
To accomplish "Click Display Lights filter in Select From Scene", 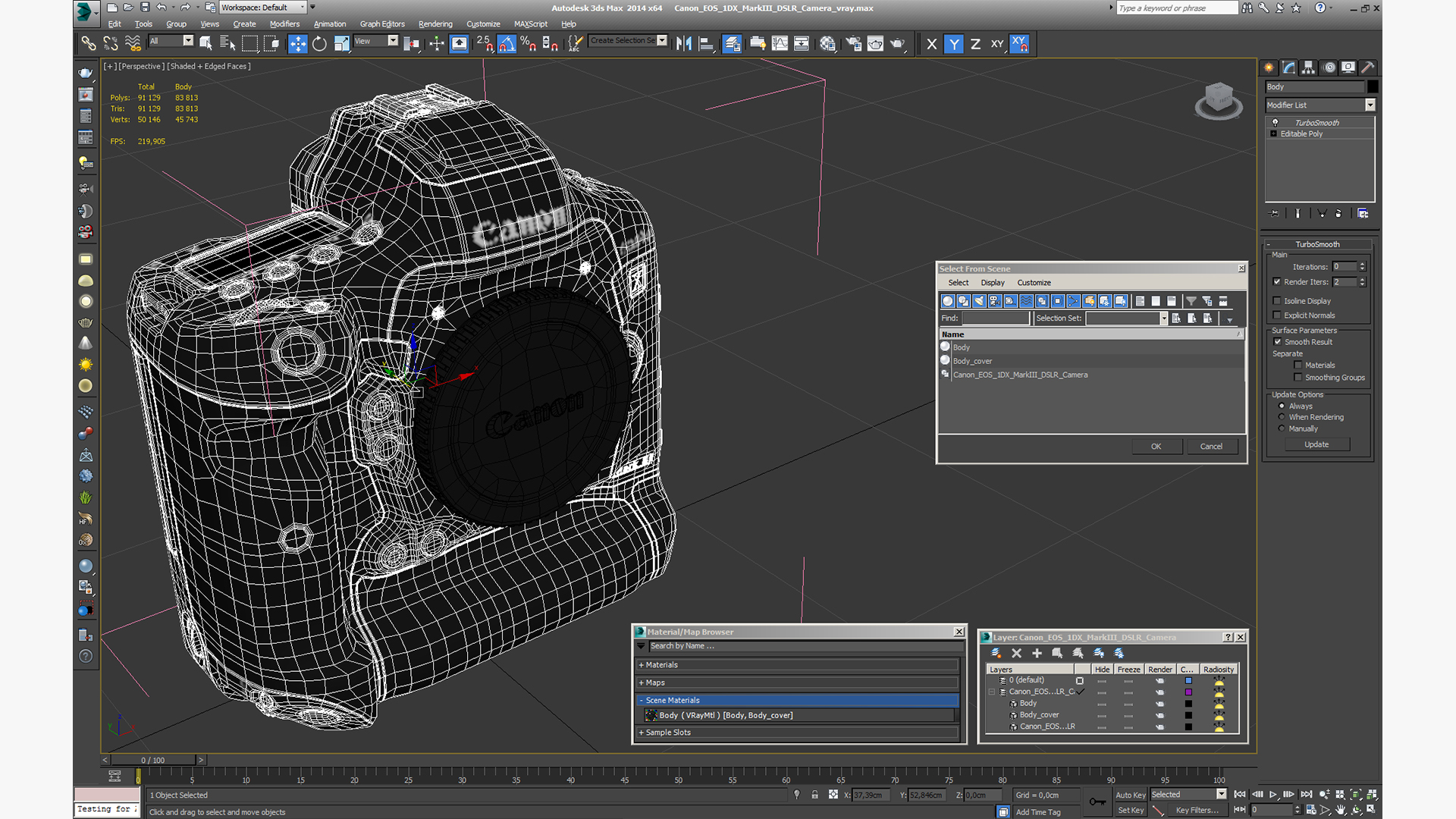I will tap(979, 301).
